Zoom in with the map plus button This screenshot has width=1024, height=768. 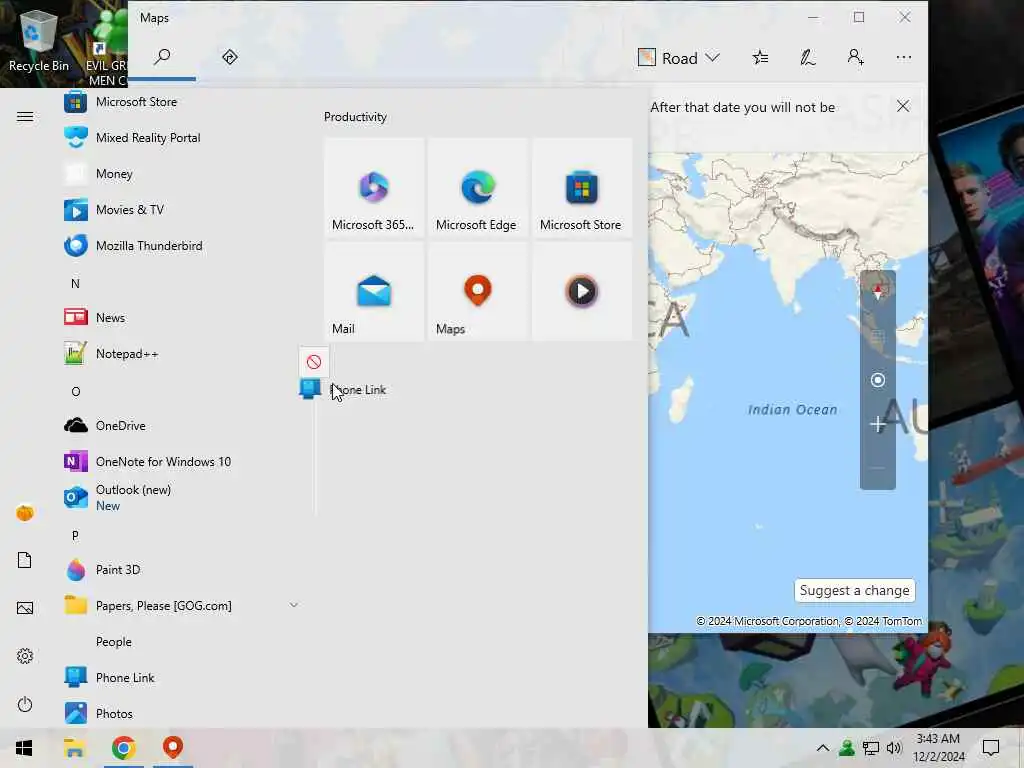(878, 424)
